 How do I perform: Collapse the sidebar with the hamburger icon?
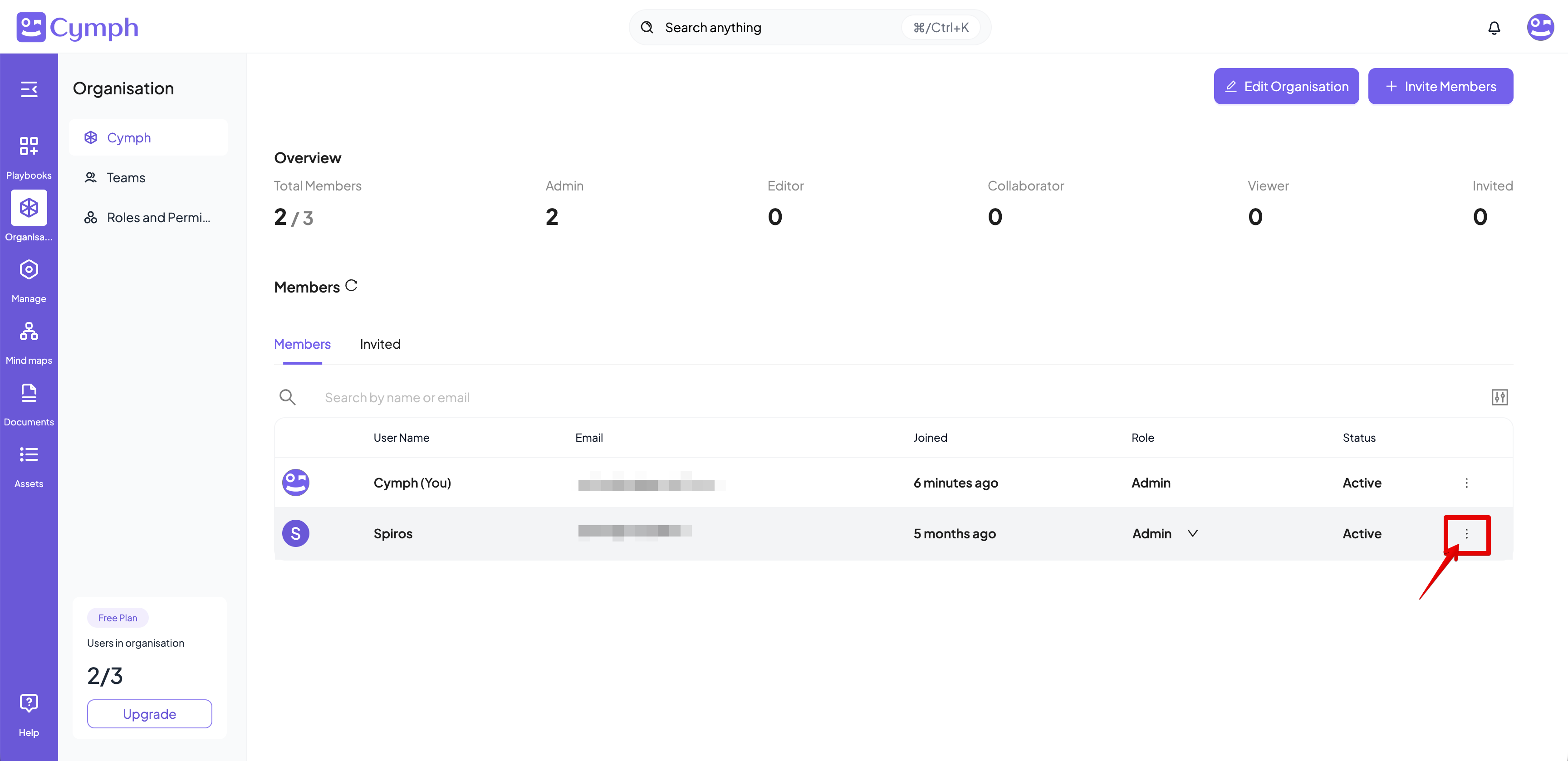[x=29, y=89]
